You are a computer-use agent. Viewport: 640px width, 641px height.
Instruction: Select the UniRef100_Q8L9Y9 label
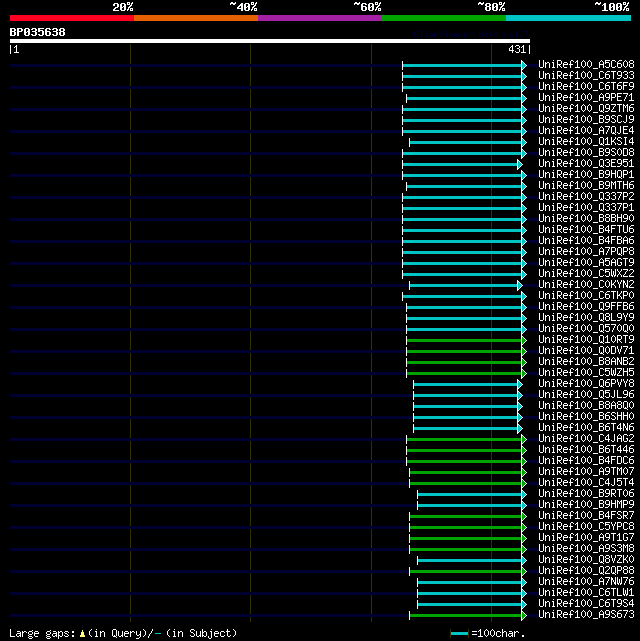[586, 318]
